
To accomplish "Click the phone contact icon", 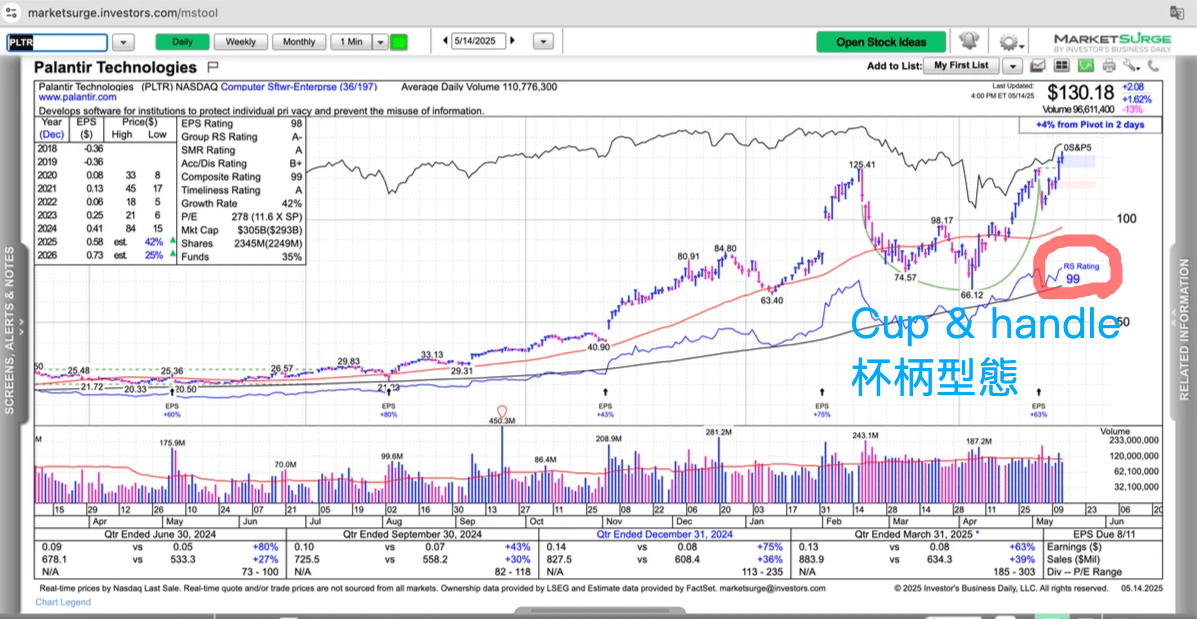I will (x=1151, y=66).
